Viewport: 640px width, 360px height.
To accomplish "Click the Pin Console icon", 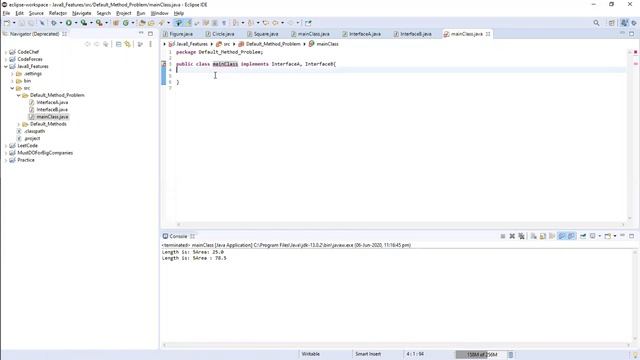I will (583, 236).
